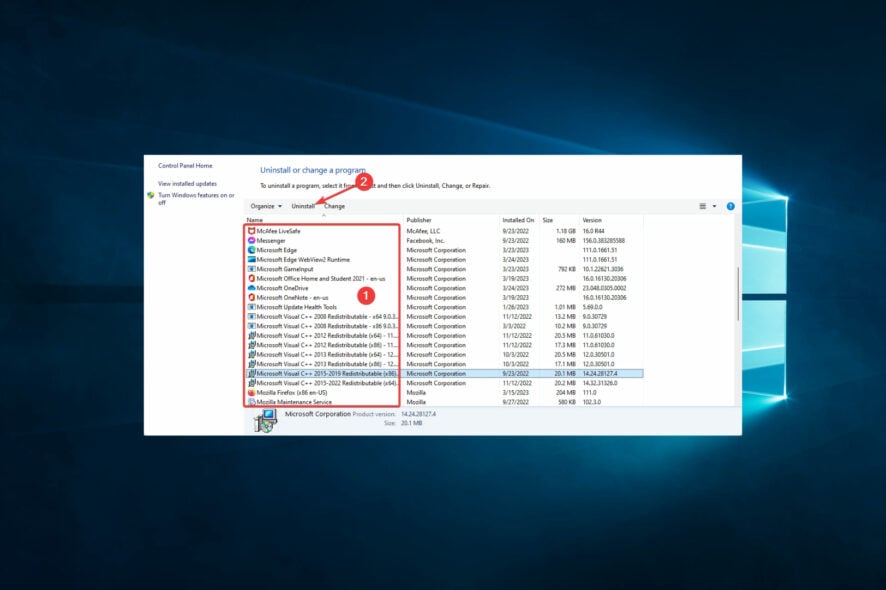This screenshot has height=590, width=886.
Task: Click the Visual C++ 2013 (x64) icon
Action: [251, 355]
